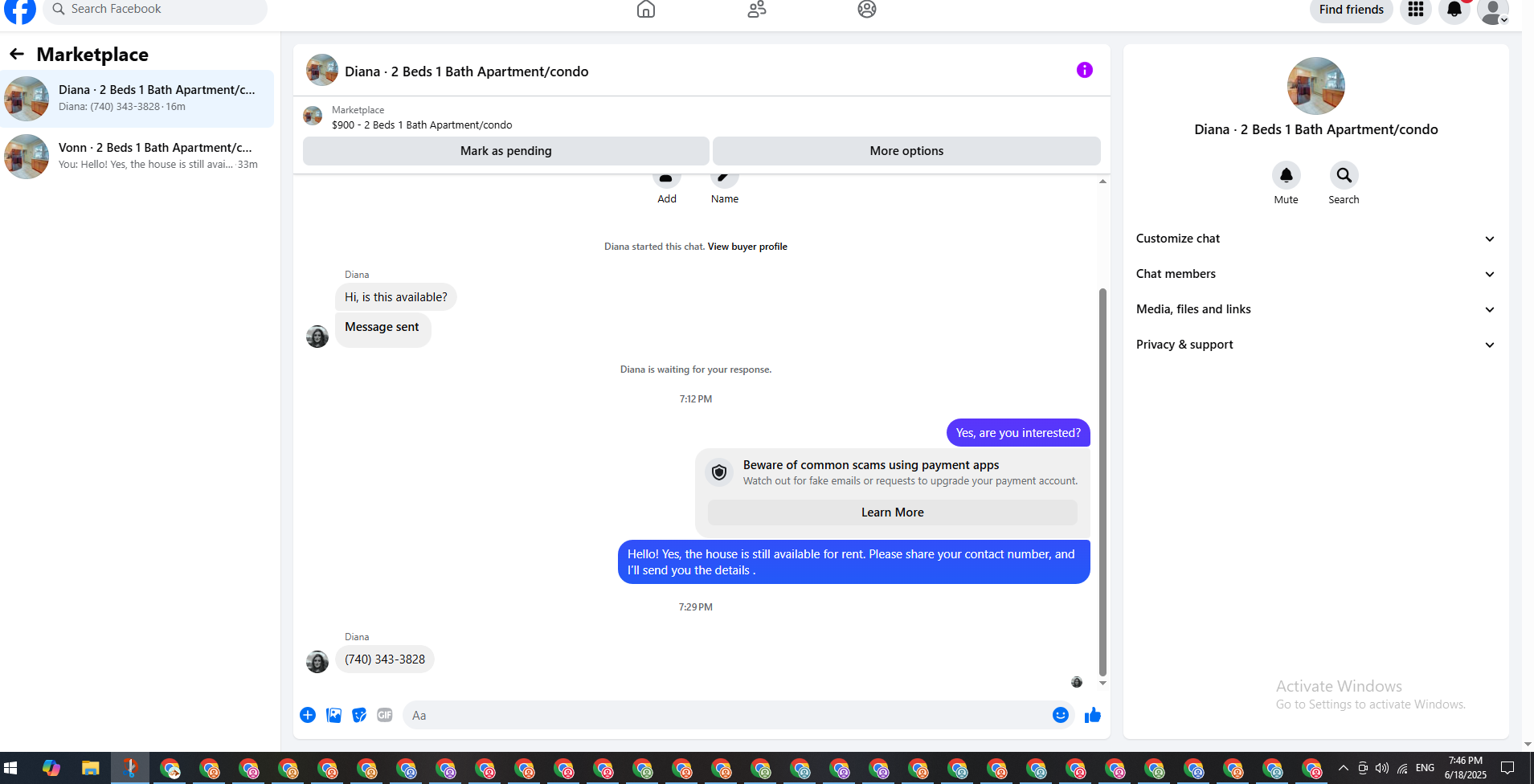Expand Media, files and links section

pos(1315,309)
